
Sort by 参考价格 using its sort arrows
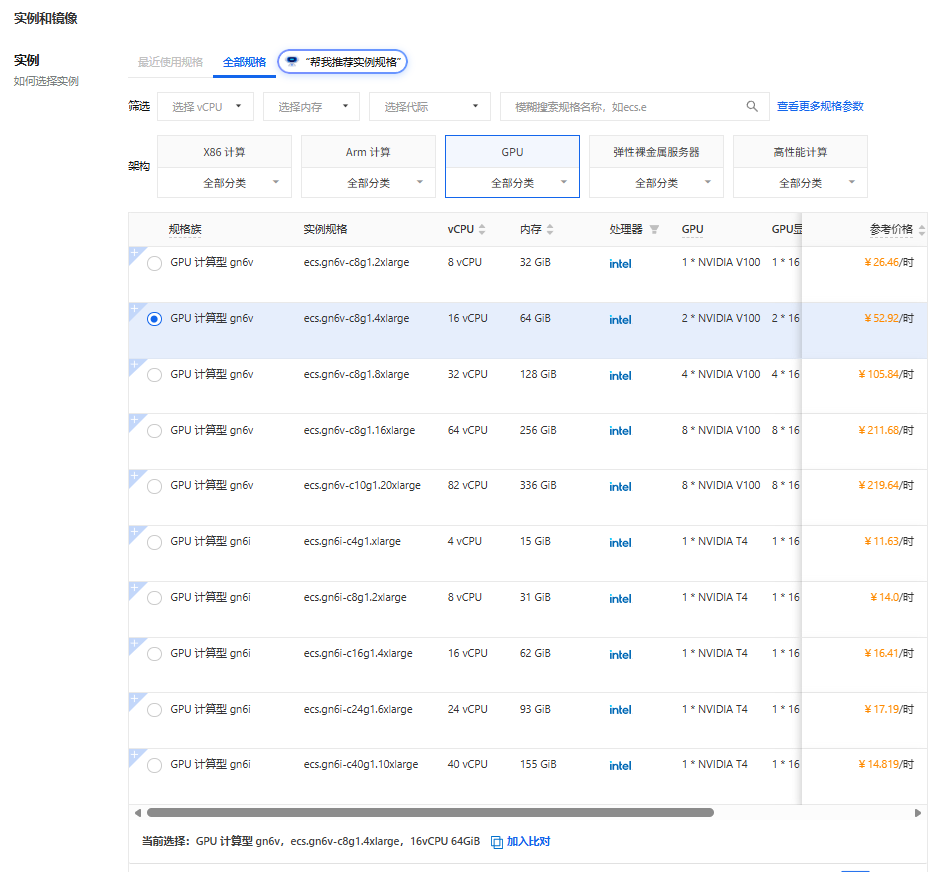pos(921,230)
